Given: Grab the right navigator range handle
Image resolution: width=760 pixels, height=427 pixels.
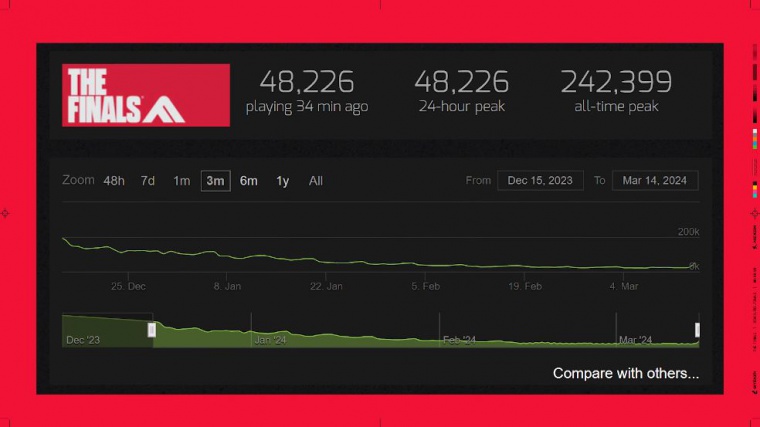Looking at the screenshot, I should click(697, 330).
